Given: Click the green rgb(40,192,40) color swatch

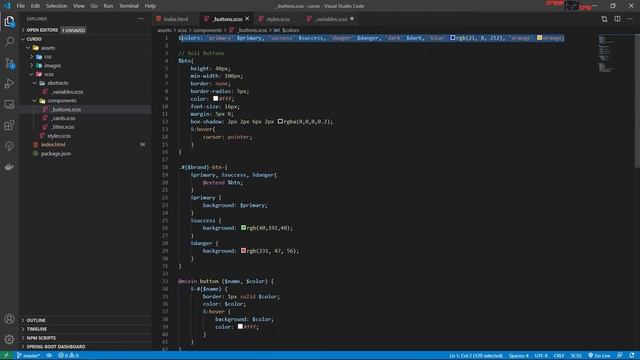Looking at the screenshot, I should pos(243,228).
